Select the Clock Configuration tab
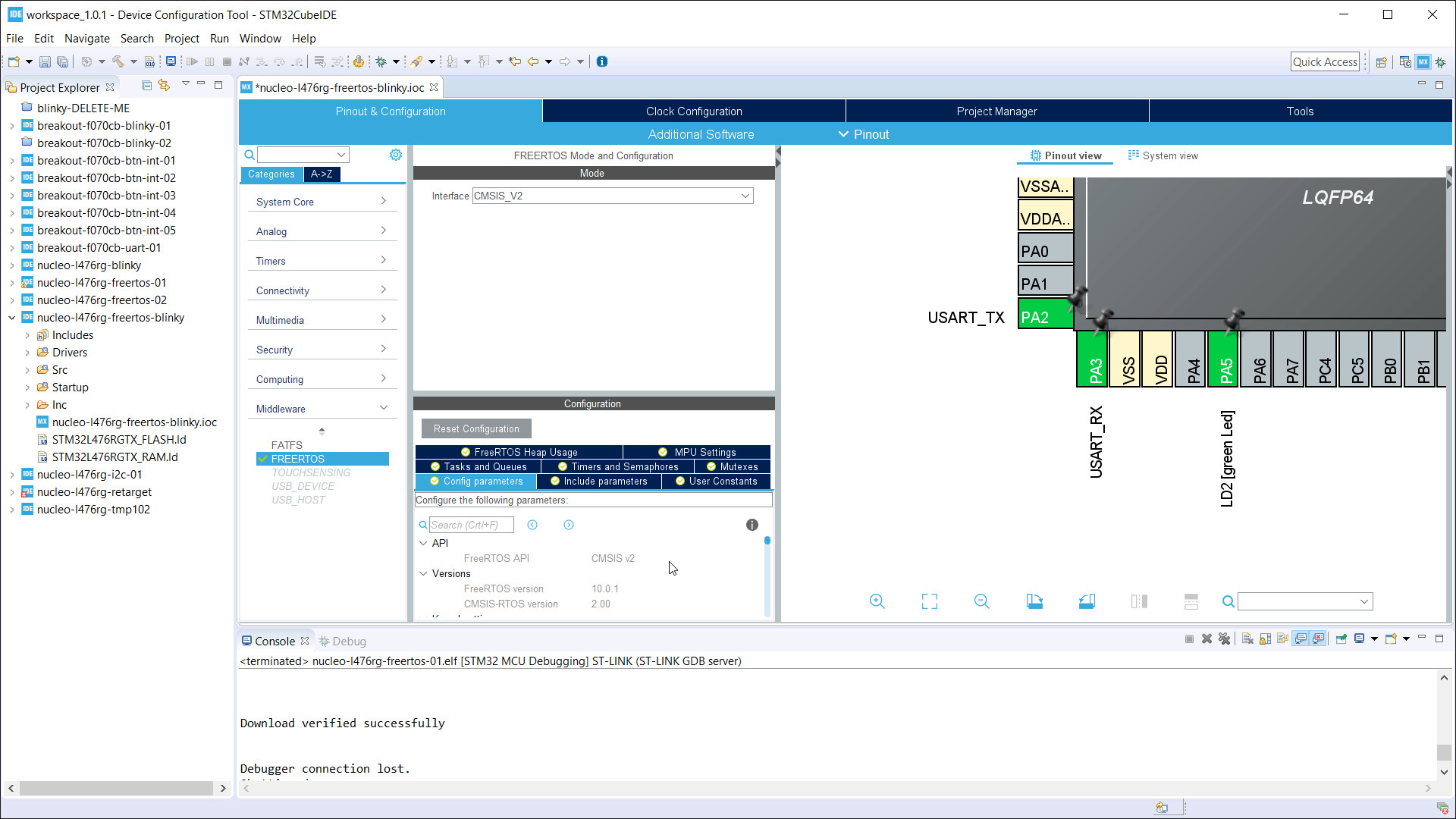1456x819 pixels. click(x=694, y=111)
